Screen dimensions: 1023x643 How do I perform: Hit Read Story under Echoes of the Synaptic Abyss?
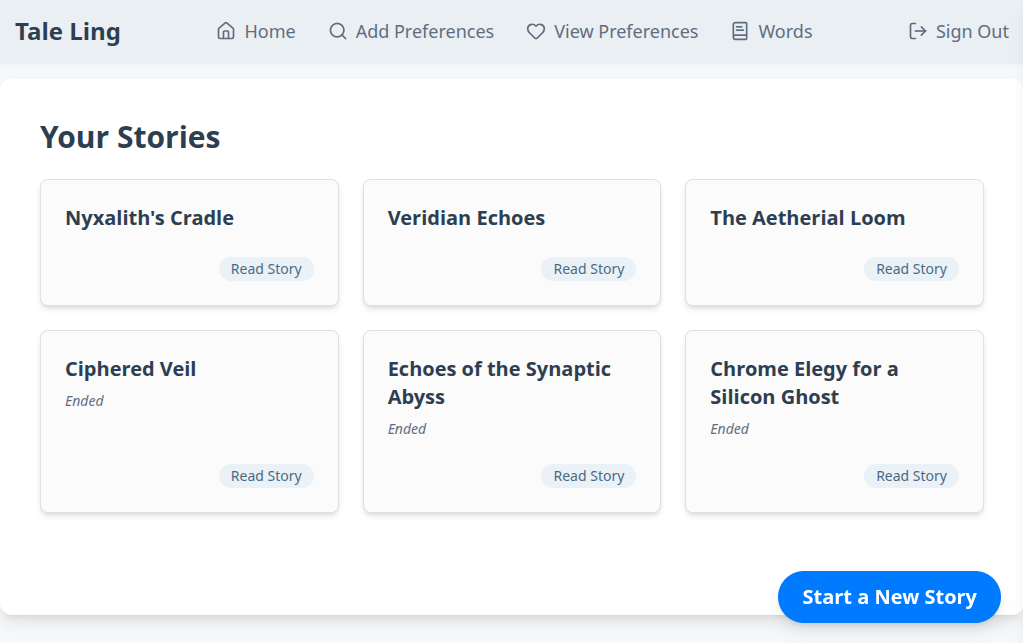coord(588,476)
